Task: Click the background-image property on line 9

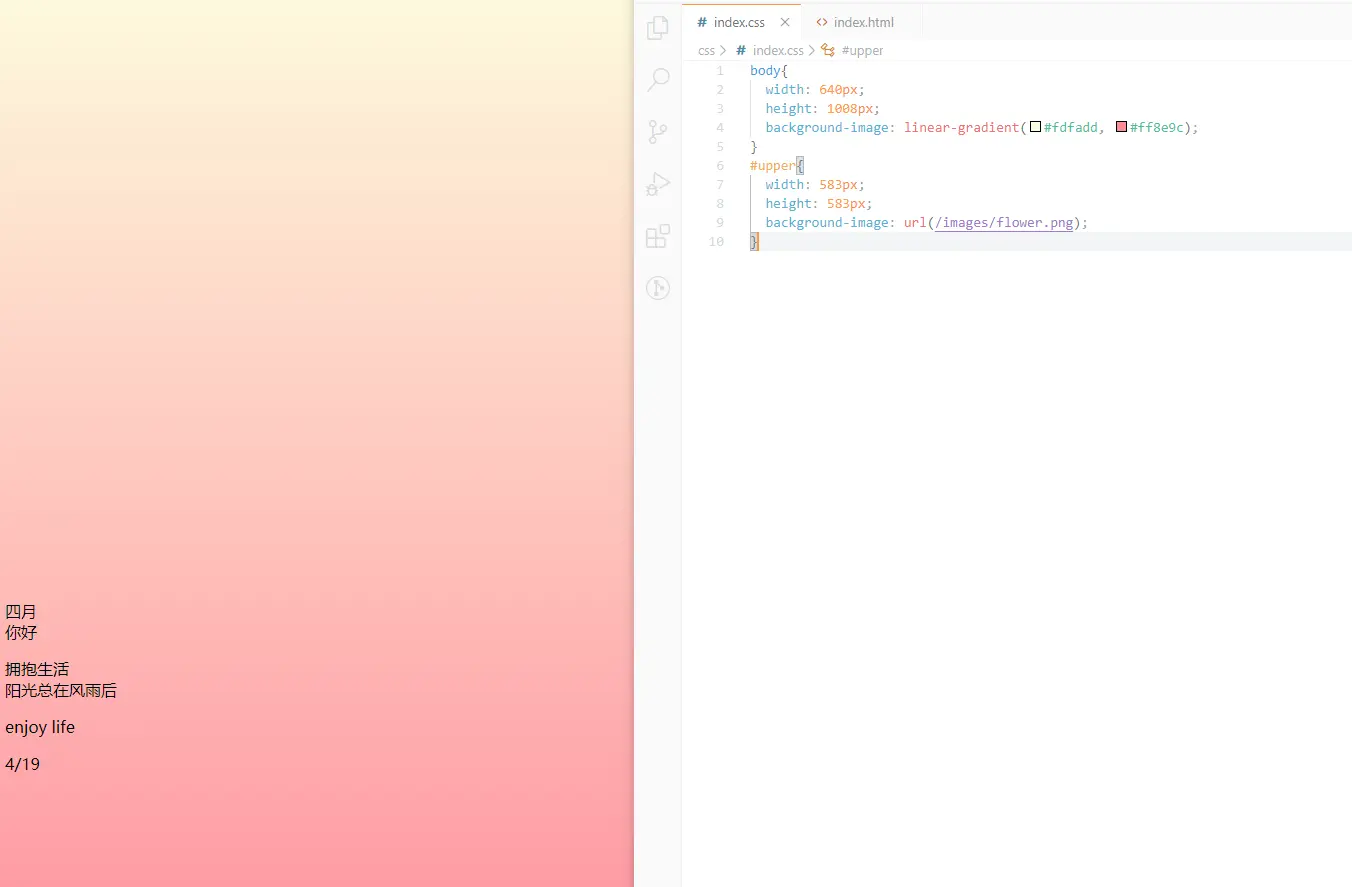Action: tap(827, 222)
